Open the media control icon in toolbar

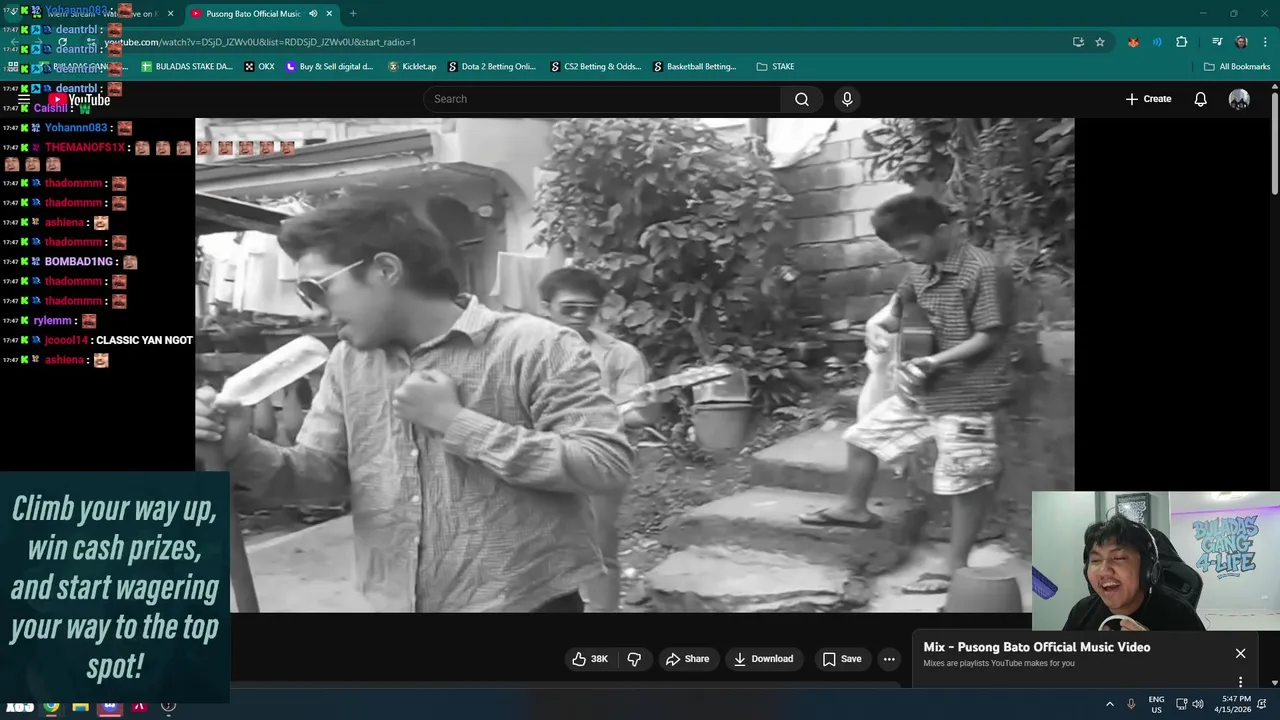[x=1217, y=42]
